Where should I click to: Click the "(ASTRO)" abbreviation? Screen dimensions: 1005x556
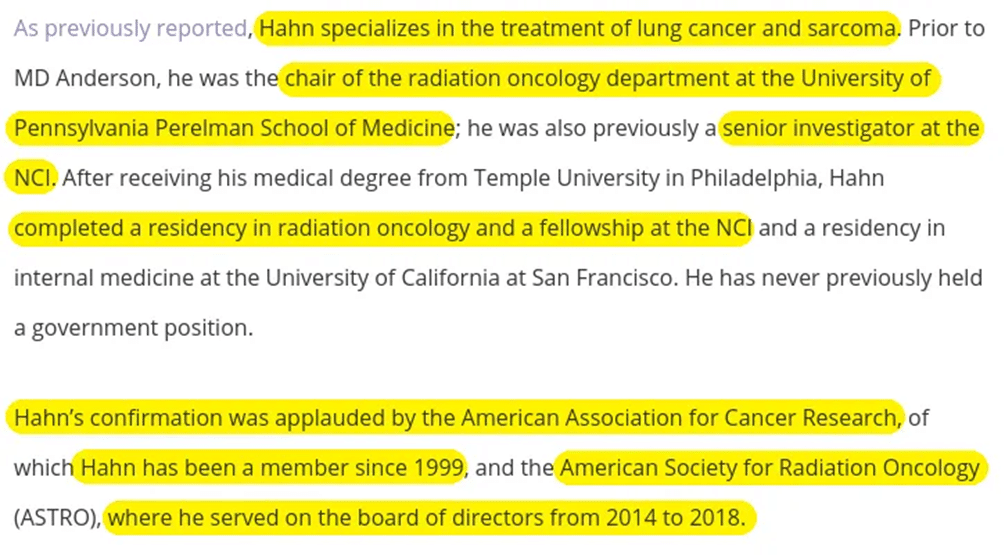(x=55, y=518)
